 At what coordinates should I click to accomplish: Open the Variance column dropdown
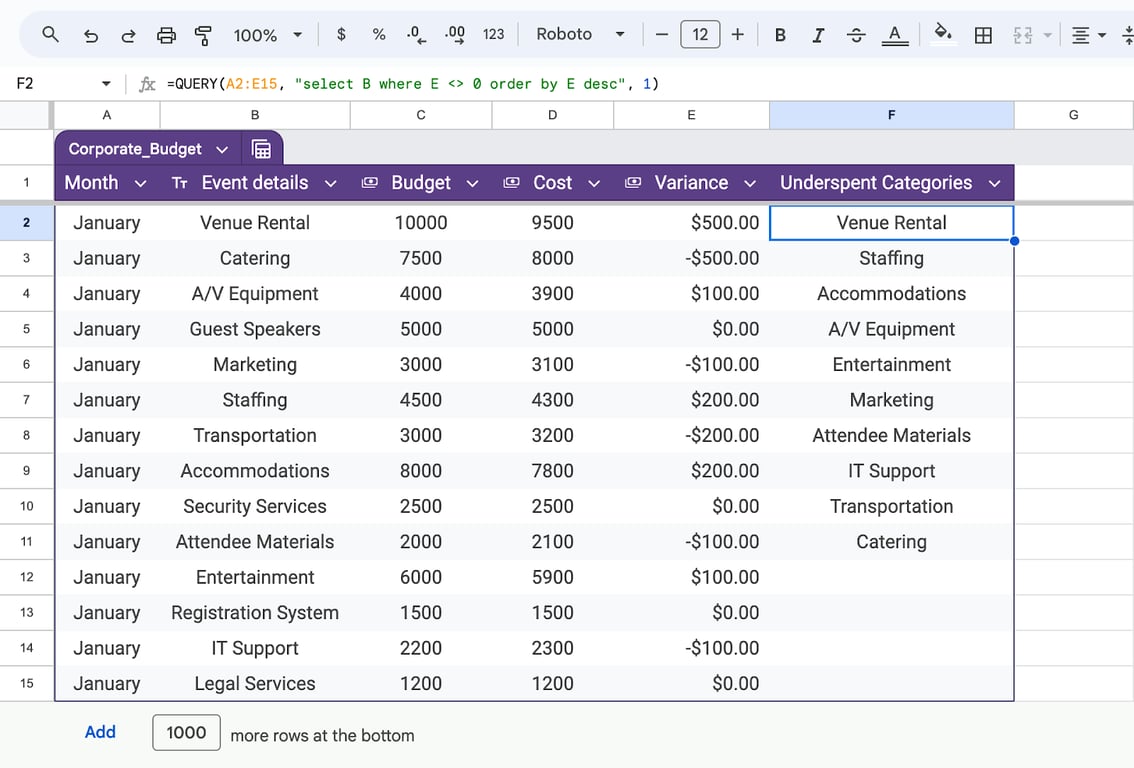750,184
